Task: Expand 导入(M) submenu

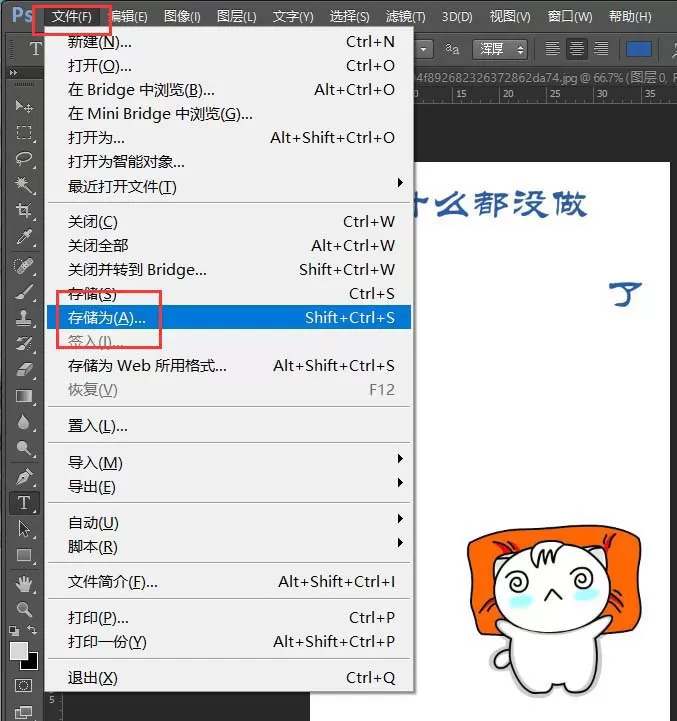Action: point(229,462)
